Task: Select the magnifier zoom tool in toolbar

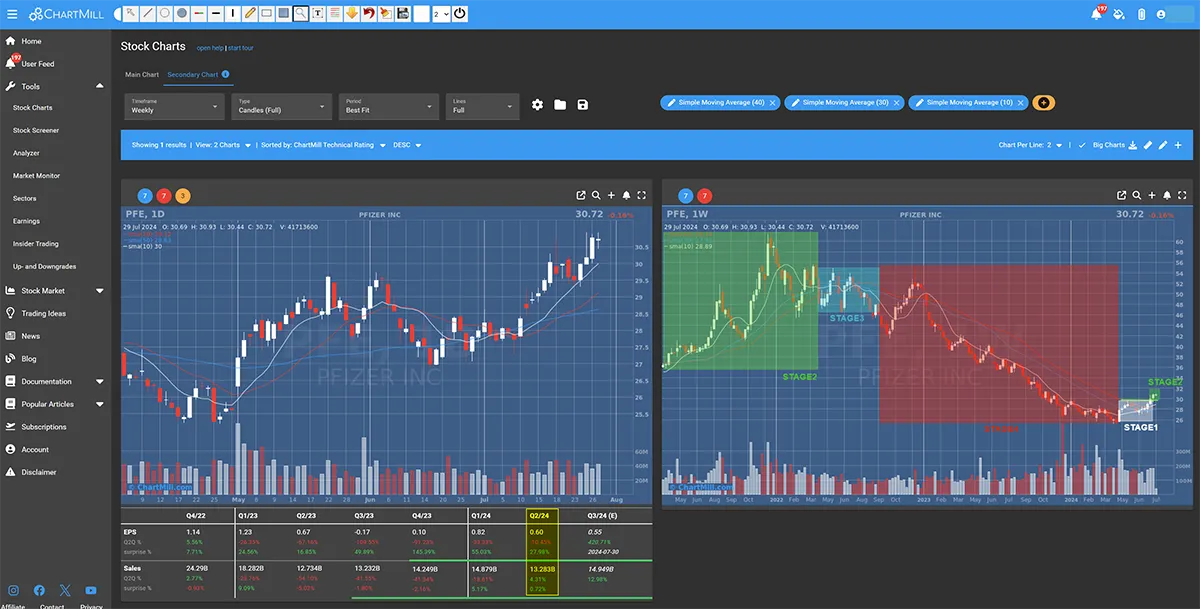Action: coord(301,13)
